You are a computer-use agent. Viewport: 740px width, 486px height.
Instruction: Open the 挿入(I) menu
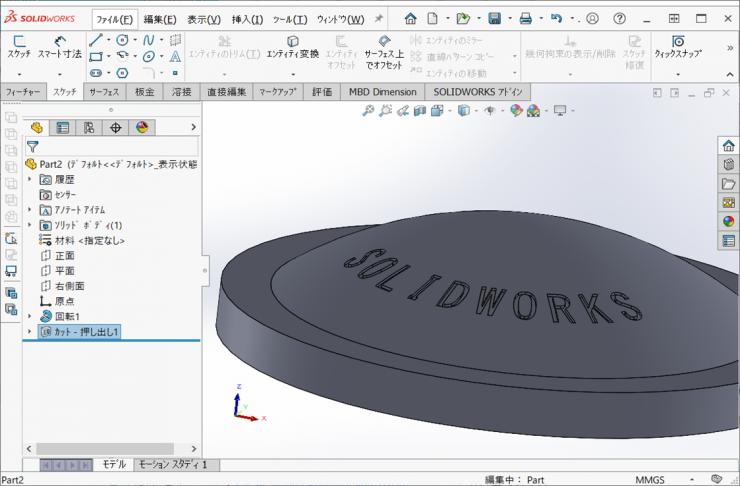point(247,19)
